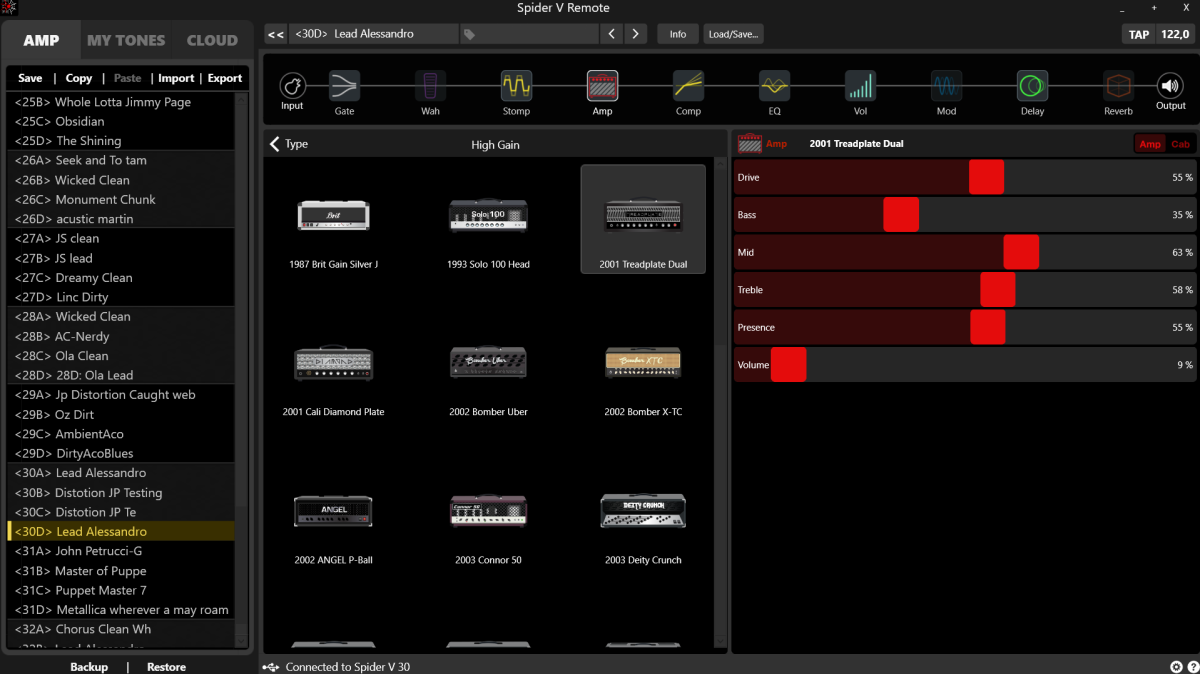Open the Wah pedal block

430,86
